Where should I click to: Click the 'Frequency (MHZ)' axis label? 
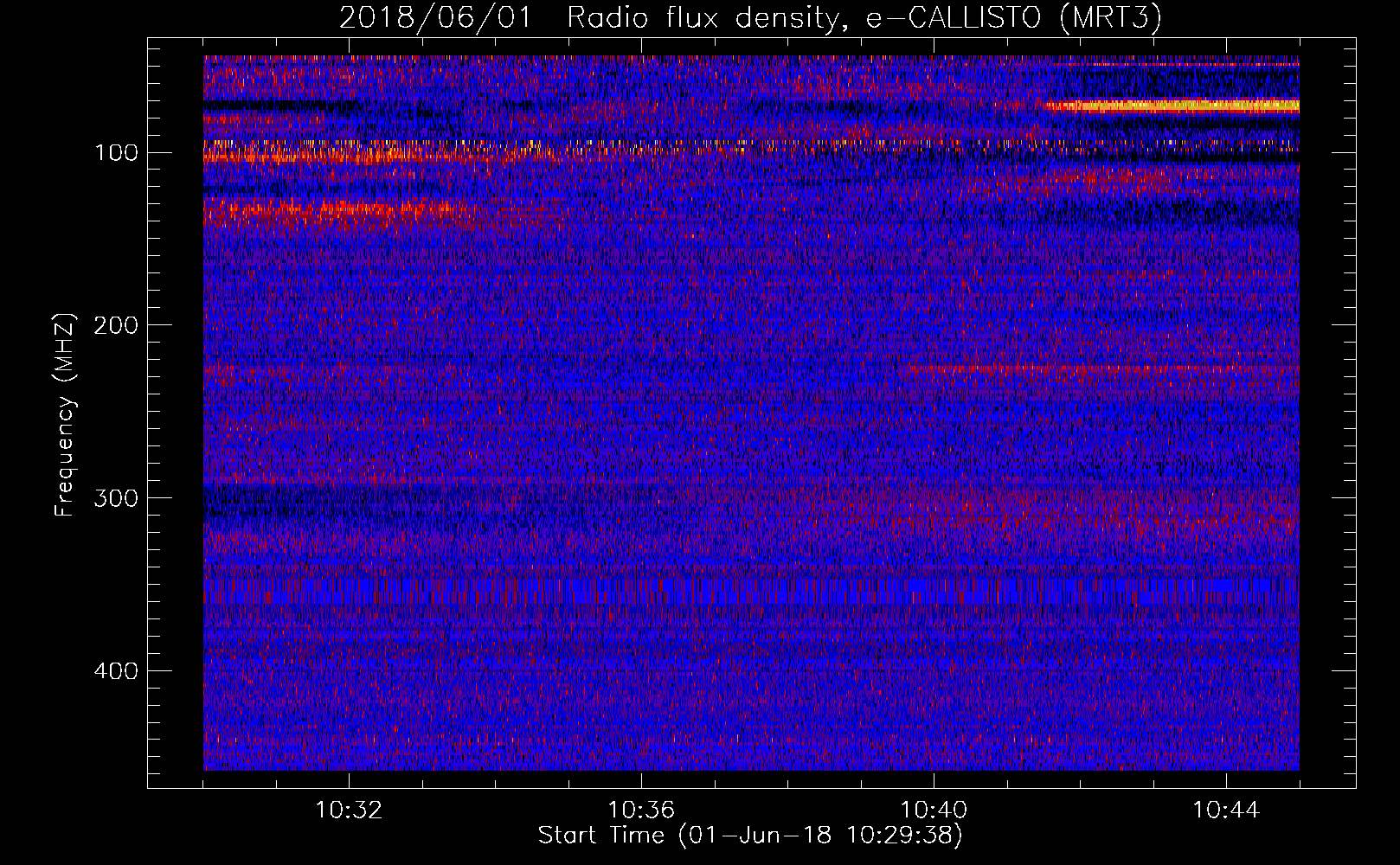[65, 414]
